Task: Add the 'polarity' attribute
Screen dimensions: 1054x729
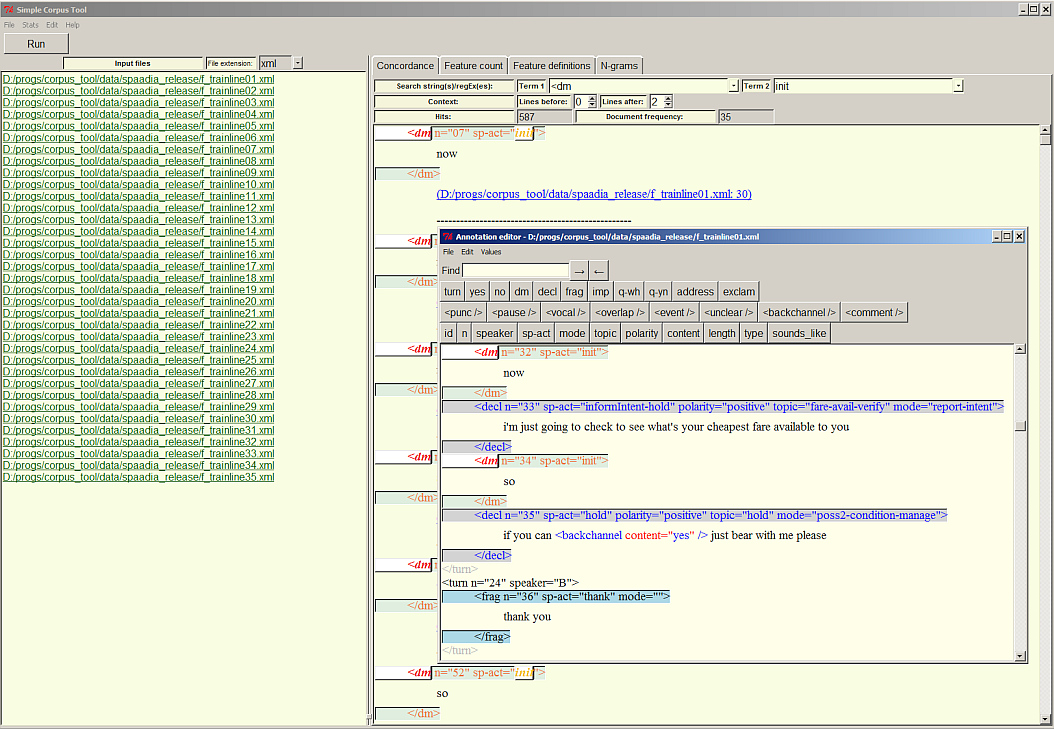Action: tap(641, 333)
